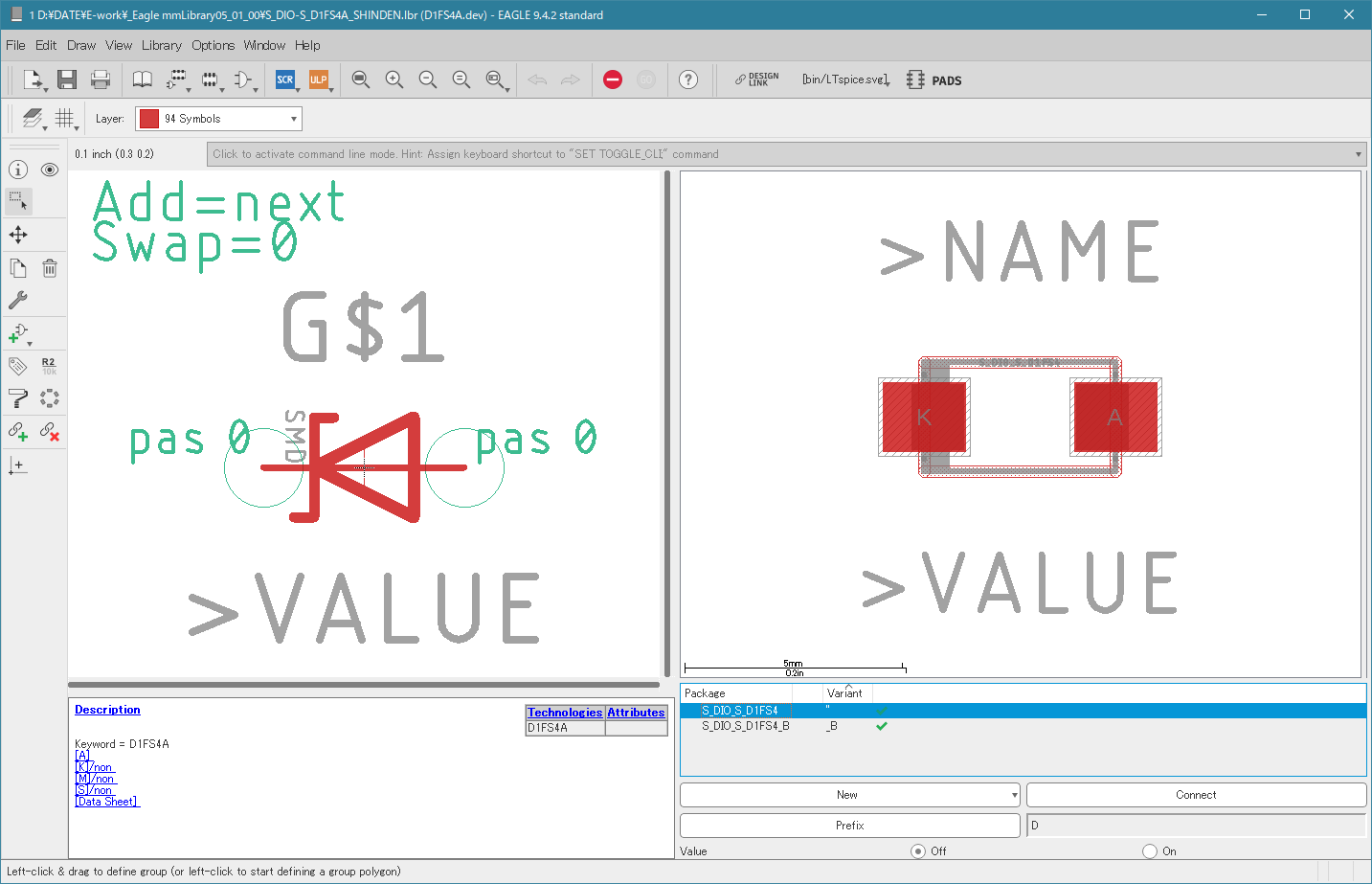Viewport: 1372px width, 884px height.
Task: Select the Group selection tool
Action: (x=18, y=201)
